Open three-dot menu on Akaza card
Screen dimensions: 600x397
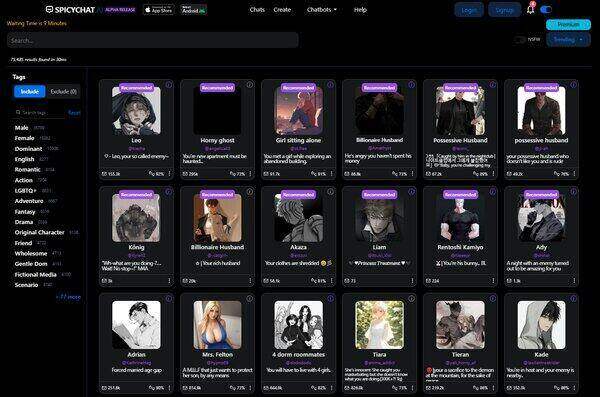[x=332, y=281]
